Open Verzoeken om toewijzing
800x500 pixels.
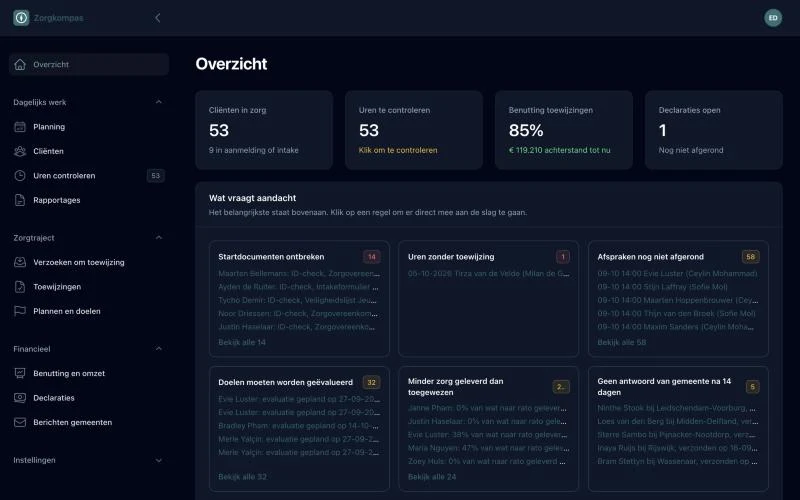tap(89, 262)
